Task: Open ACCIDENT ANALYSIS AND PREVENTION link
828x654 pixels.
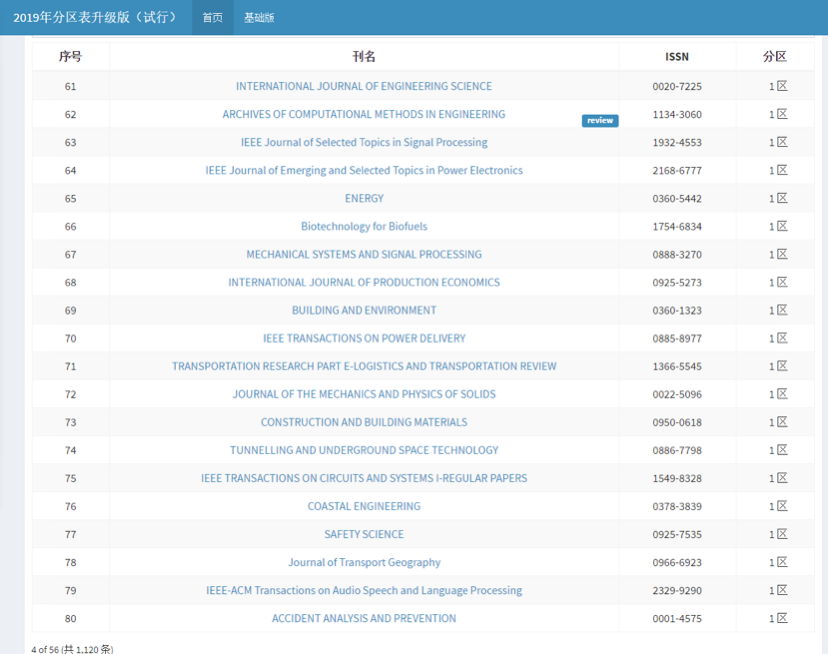Action: [364, 618]
